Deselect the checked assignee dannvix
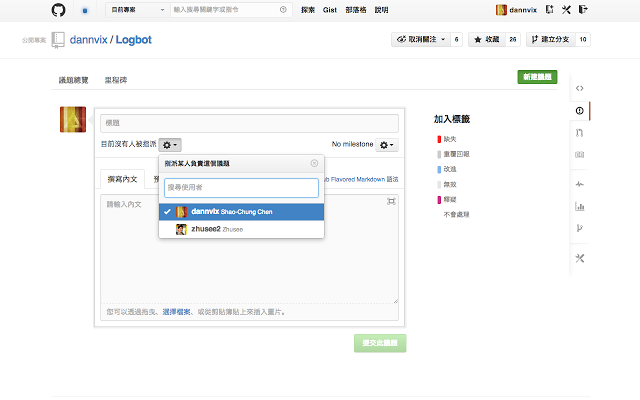Screen dimensions: 640x400 point(241,212)
